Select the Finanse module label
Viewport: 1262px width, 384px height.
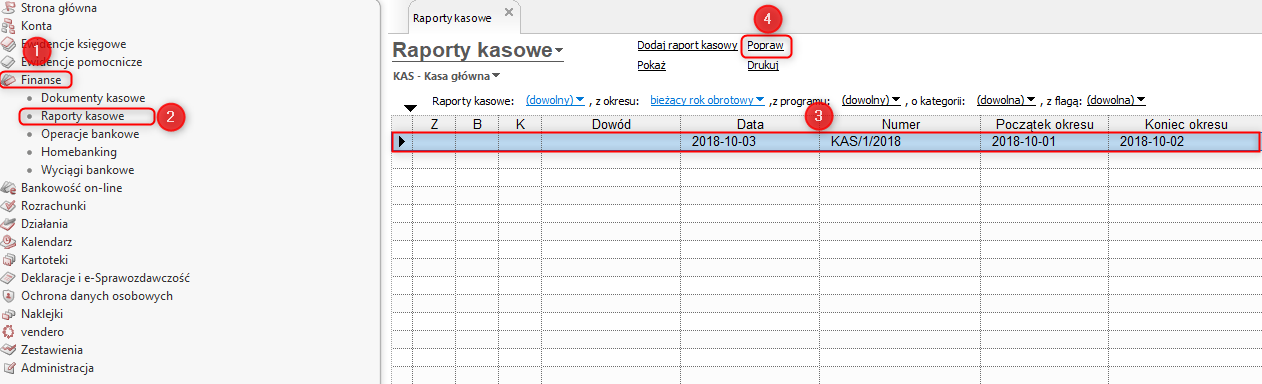click(41, 80)
